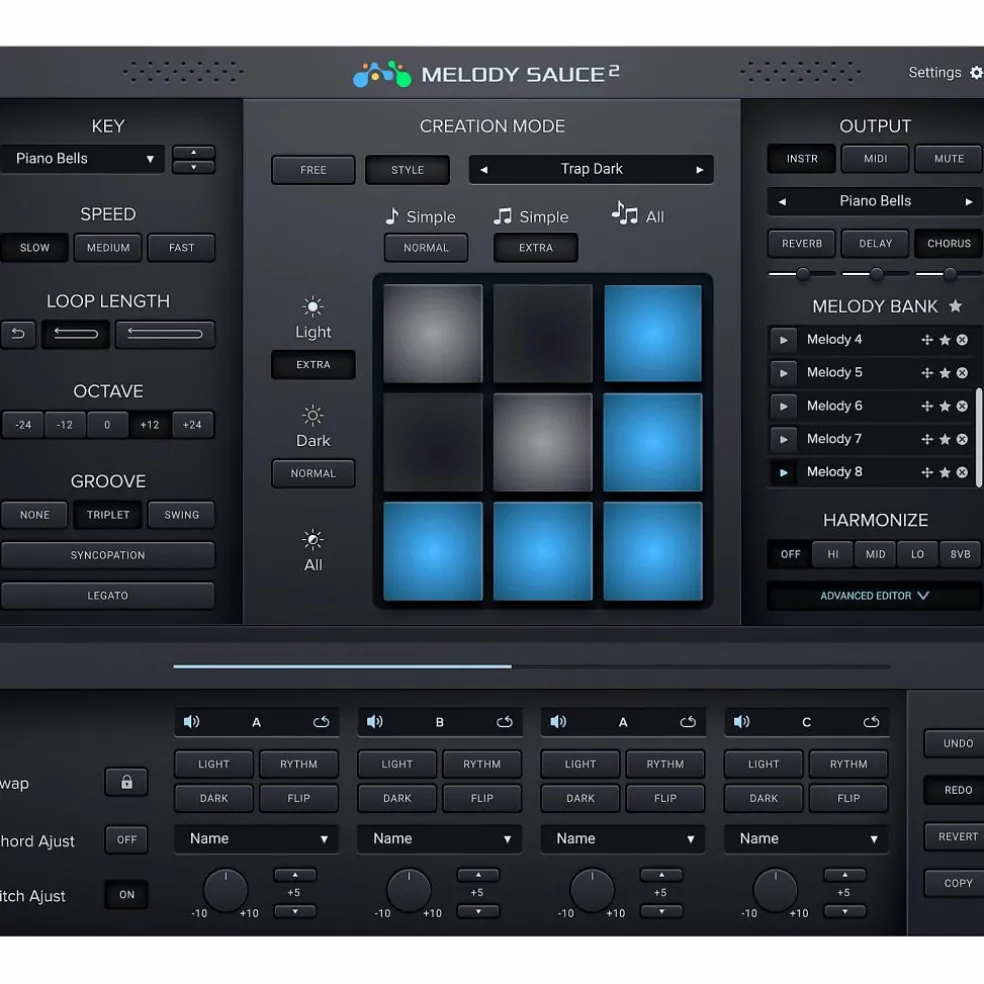Toggle Chord Adjust OFF button
Image resolution: width=984 pixels, height=984 pixels.
(x=126, y=840)
